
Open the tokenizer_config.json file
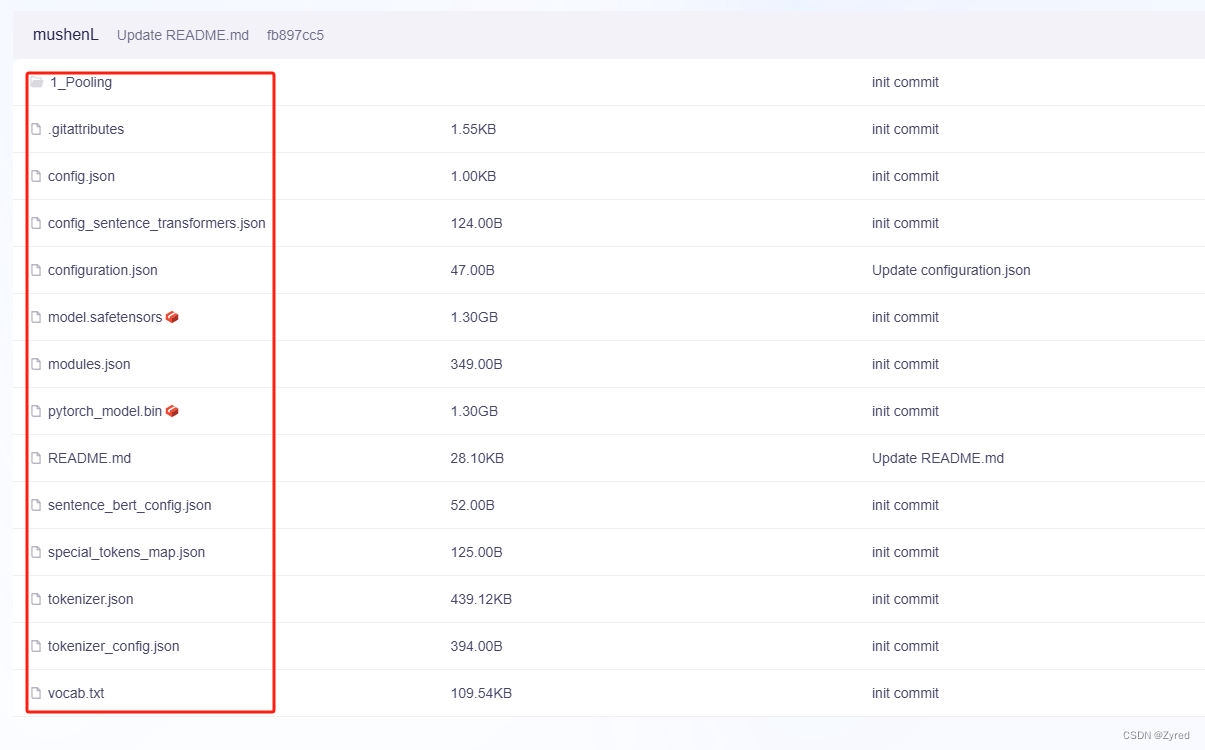(x=114, y=646)
